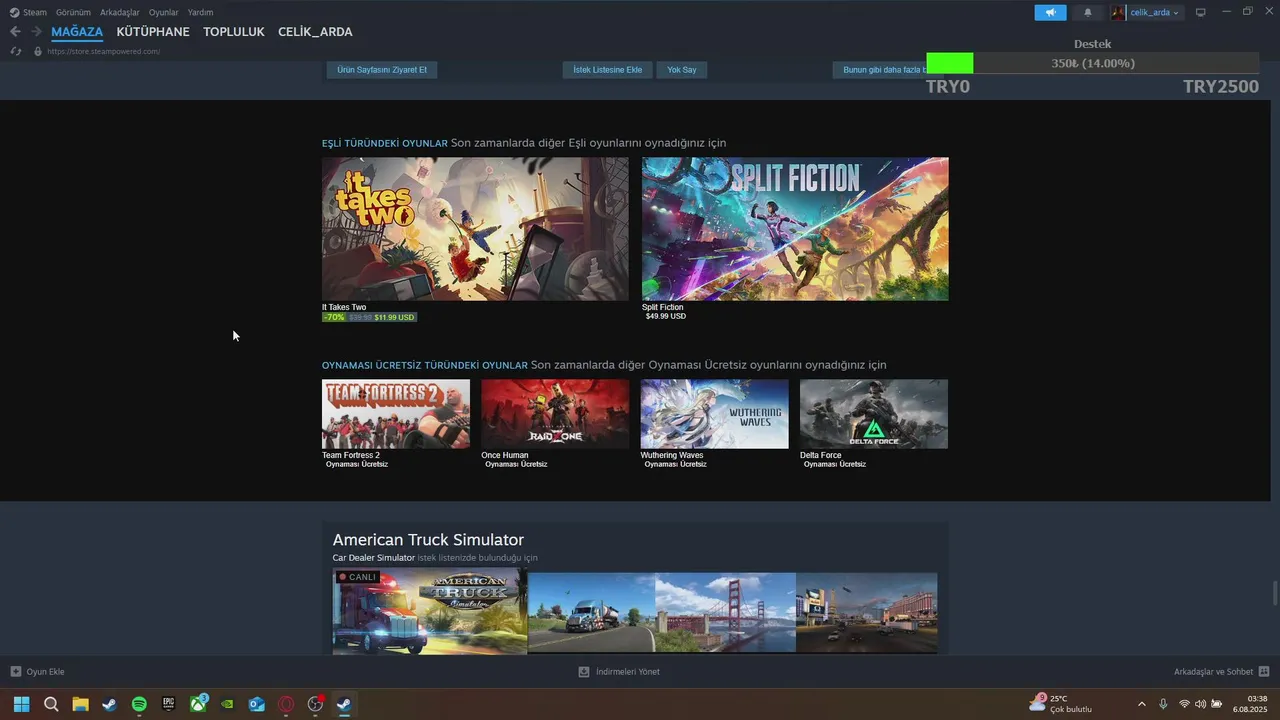Launch Epic Games from the taskbar

tap(169, 704)
